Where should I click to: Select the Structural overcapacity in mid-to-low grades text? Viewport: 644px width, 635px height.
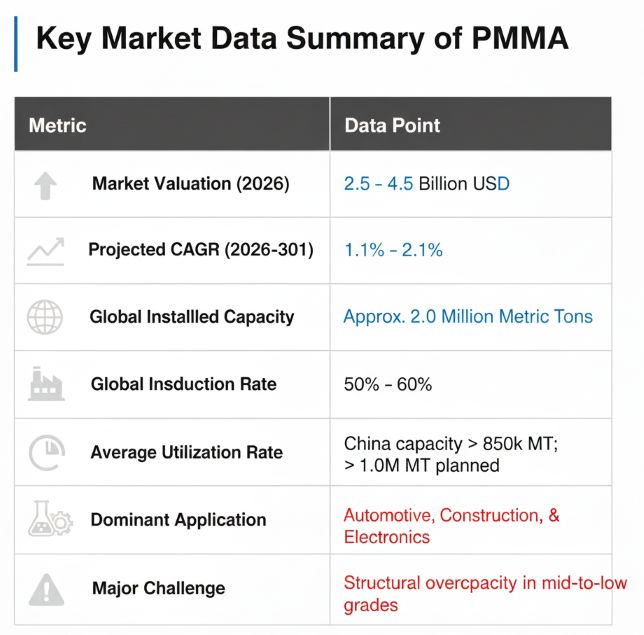485,594
